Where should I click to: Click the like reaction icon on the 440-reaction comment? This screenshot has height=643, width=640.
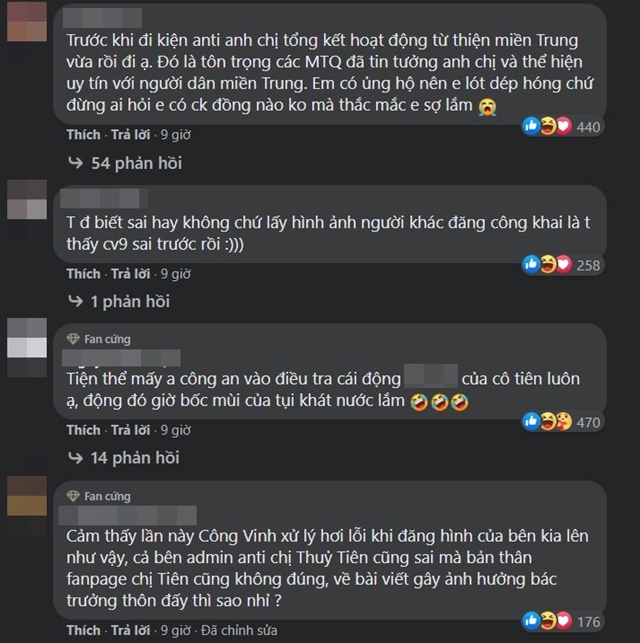click(531, 126)
